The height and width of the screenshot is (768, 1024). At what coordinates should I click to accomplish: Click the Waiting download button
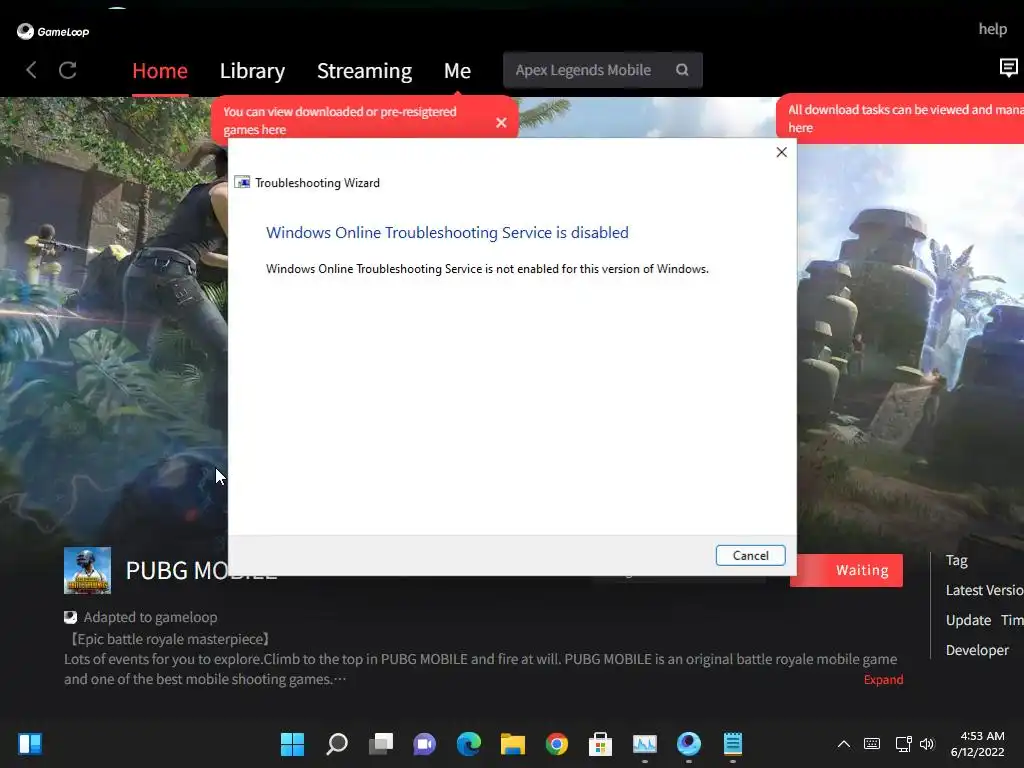click(x=846, y=570)
